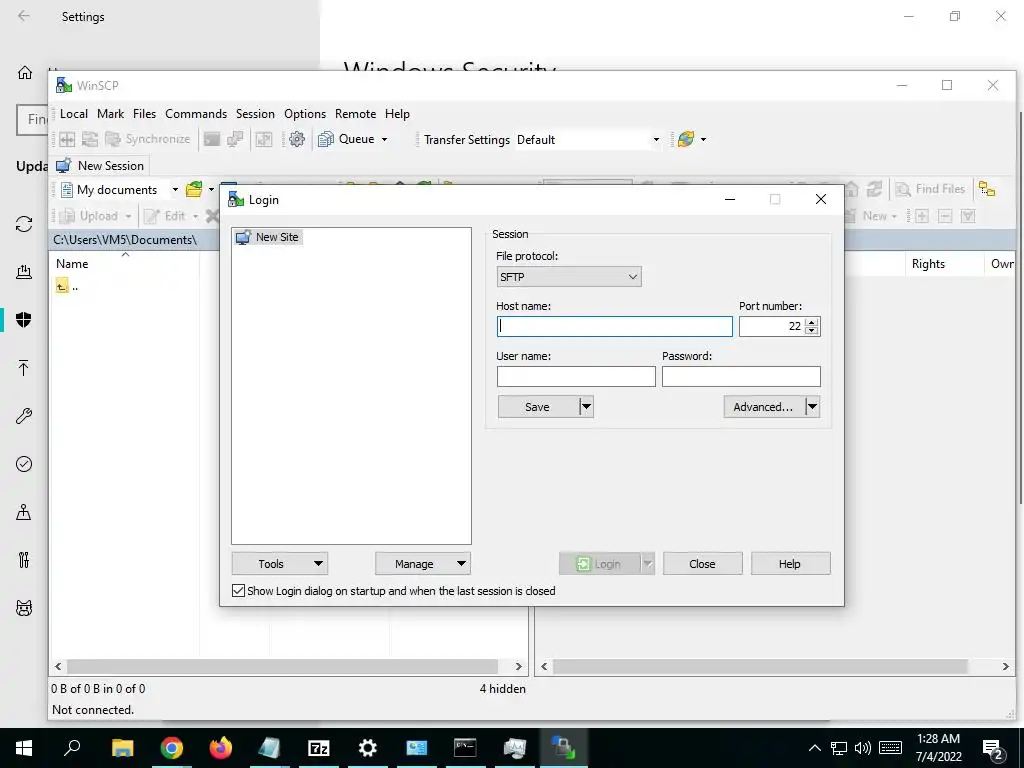Open Windows Security shield in Settings sidebar
The height and width of the screenshot is (768, 1024).
(x=24, y=320)
